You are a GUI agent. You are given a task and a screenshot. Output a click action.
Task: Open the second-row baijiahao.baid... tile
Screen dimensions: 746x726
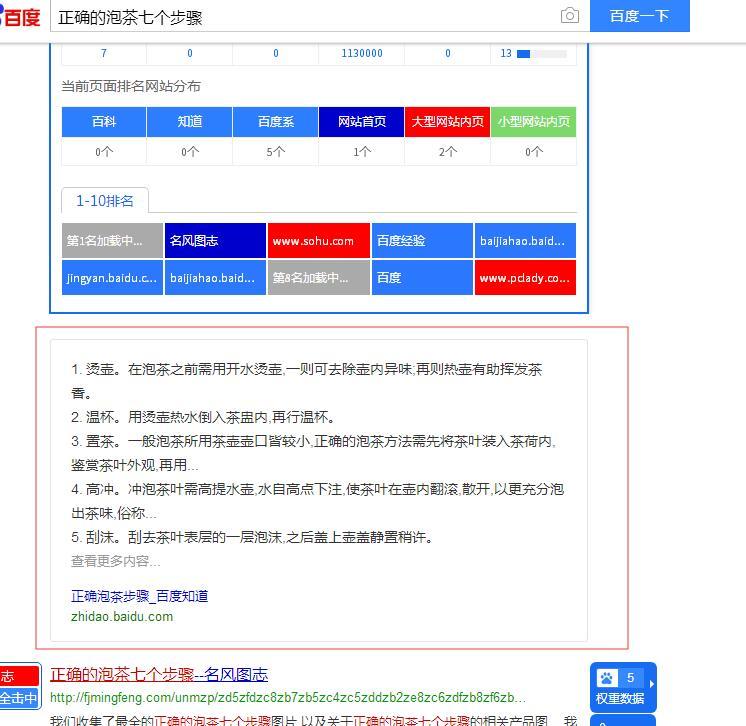coord(215,277)
